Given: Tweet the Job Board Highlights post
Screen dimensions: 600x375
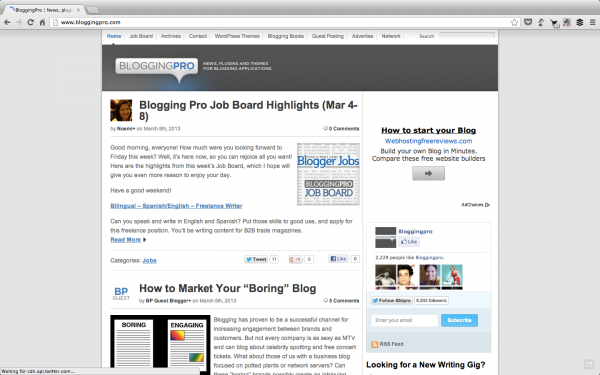Looking at the screenshot, I should click(x=256, y=259).
